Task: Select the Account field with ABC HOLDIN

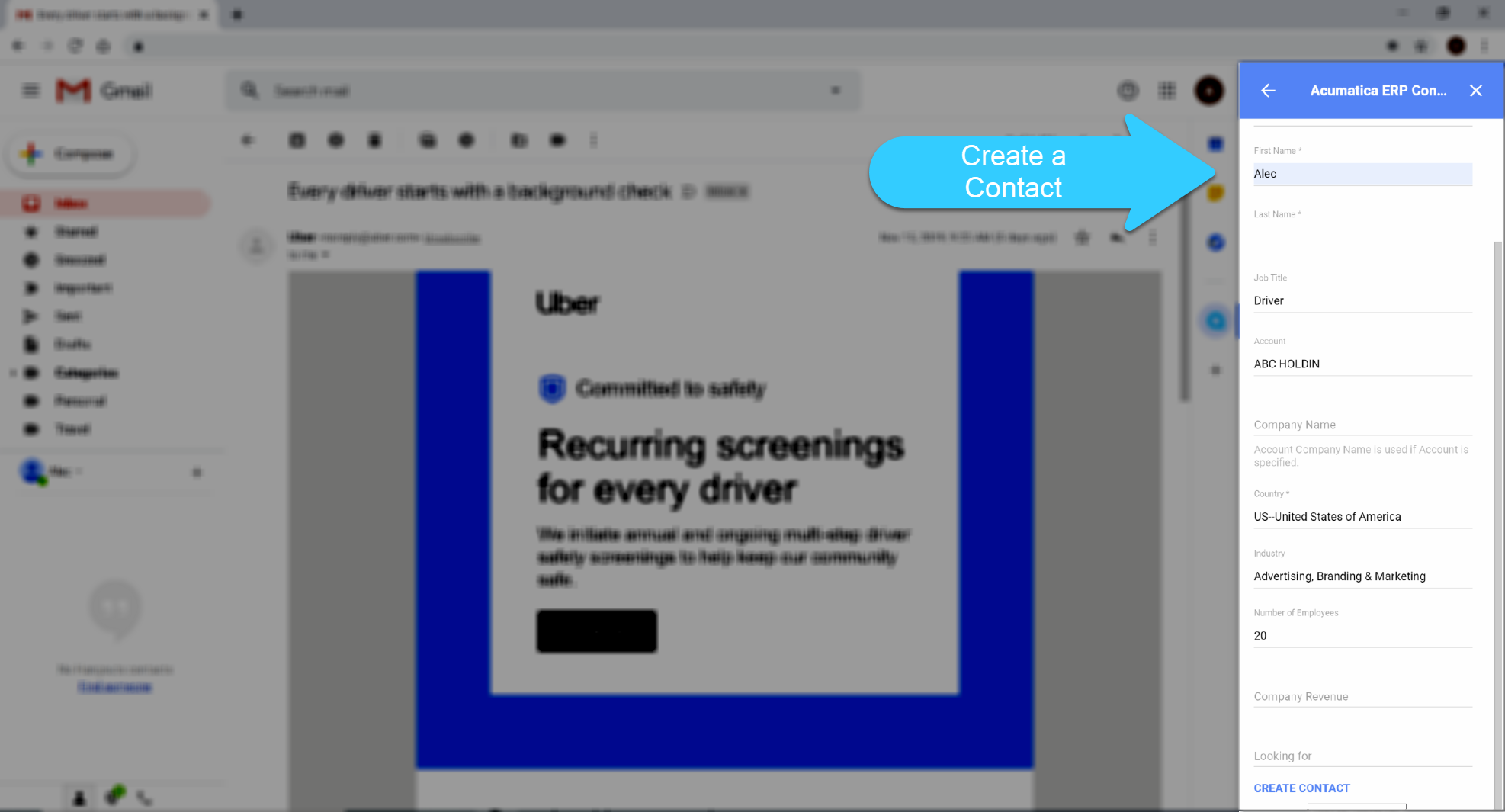Action: 1362,364
